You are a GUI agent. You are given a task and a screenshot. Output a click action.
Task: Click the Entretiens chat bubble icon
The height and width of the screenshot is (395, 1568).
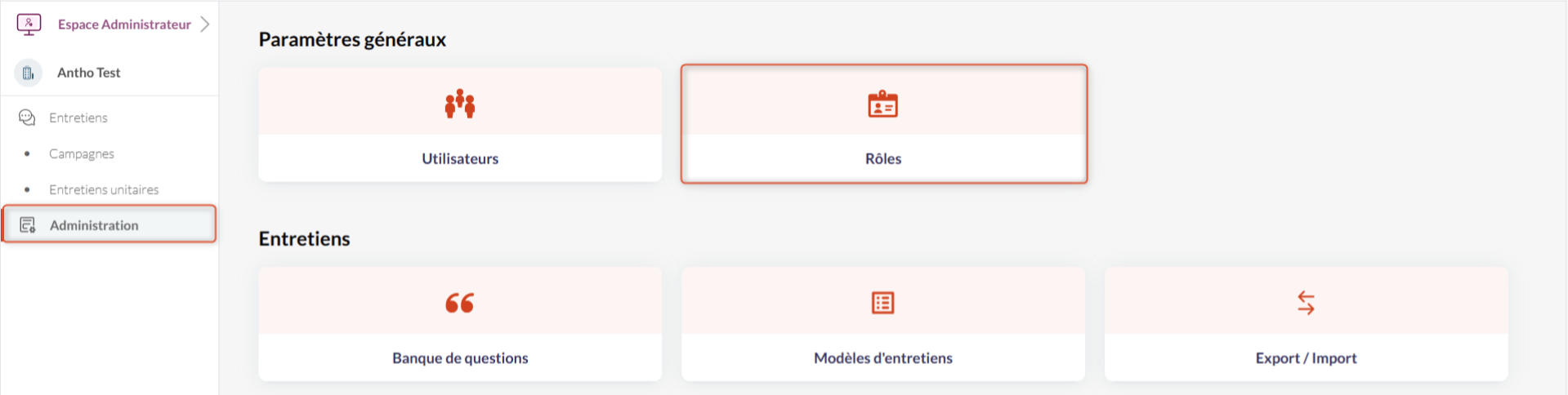[27, 118]
